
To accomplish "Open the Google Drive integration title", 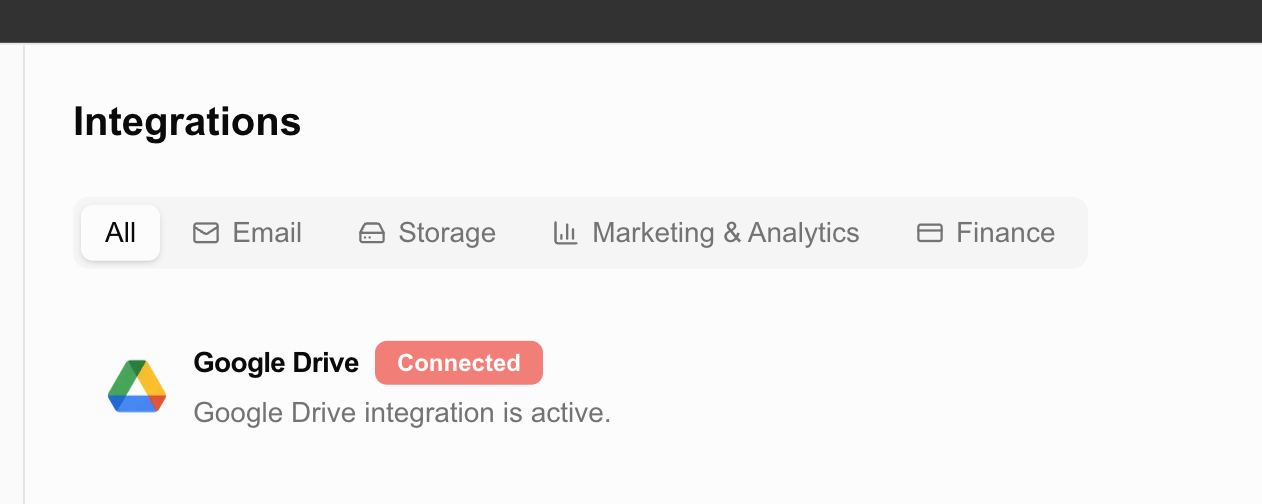I will click(276, 363).
